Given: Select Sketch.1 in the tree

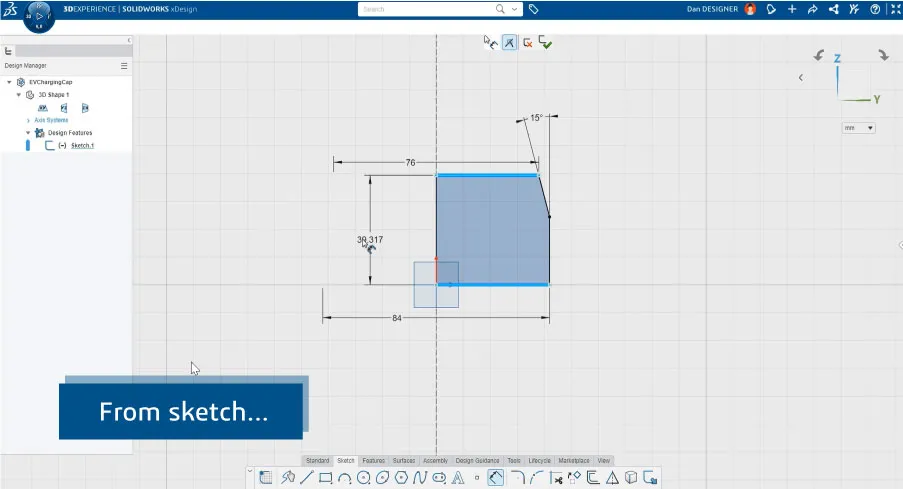Looking at the screenshot, I should 82,145.
